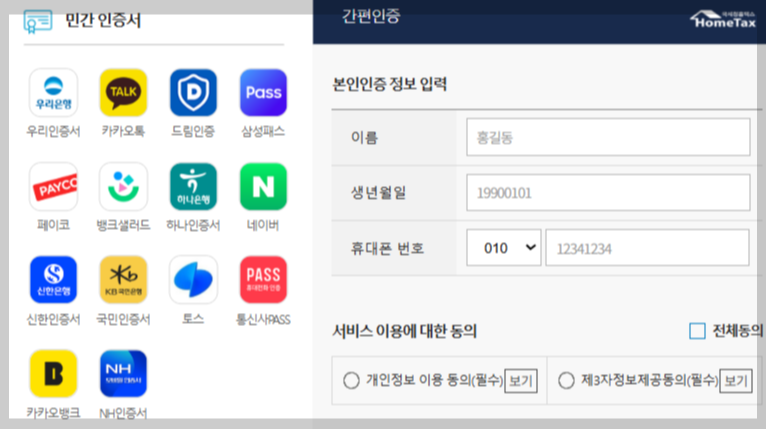Select the 우리인증서 bank icon
The height and width of the screenshot is (429, 766).
click(x=53, y=93)
